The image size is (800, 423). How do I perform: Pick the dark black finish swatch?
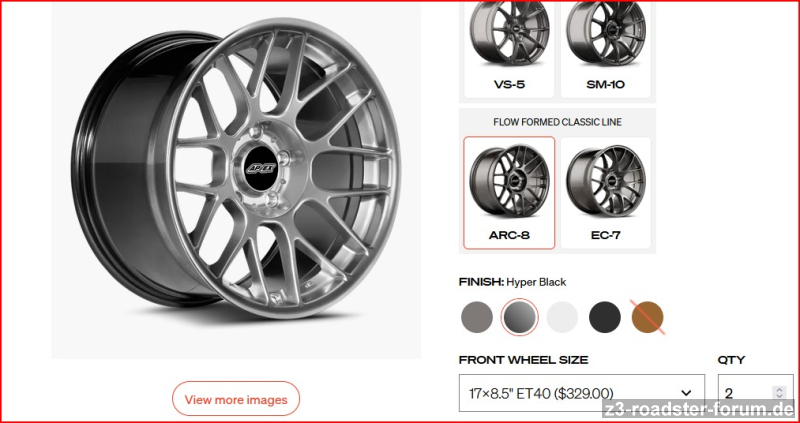click(605, 317)
